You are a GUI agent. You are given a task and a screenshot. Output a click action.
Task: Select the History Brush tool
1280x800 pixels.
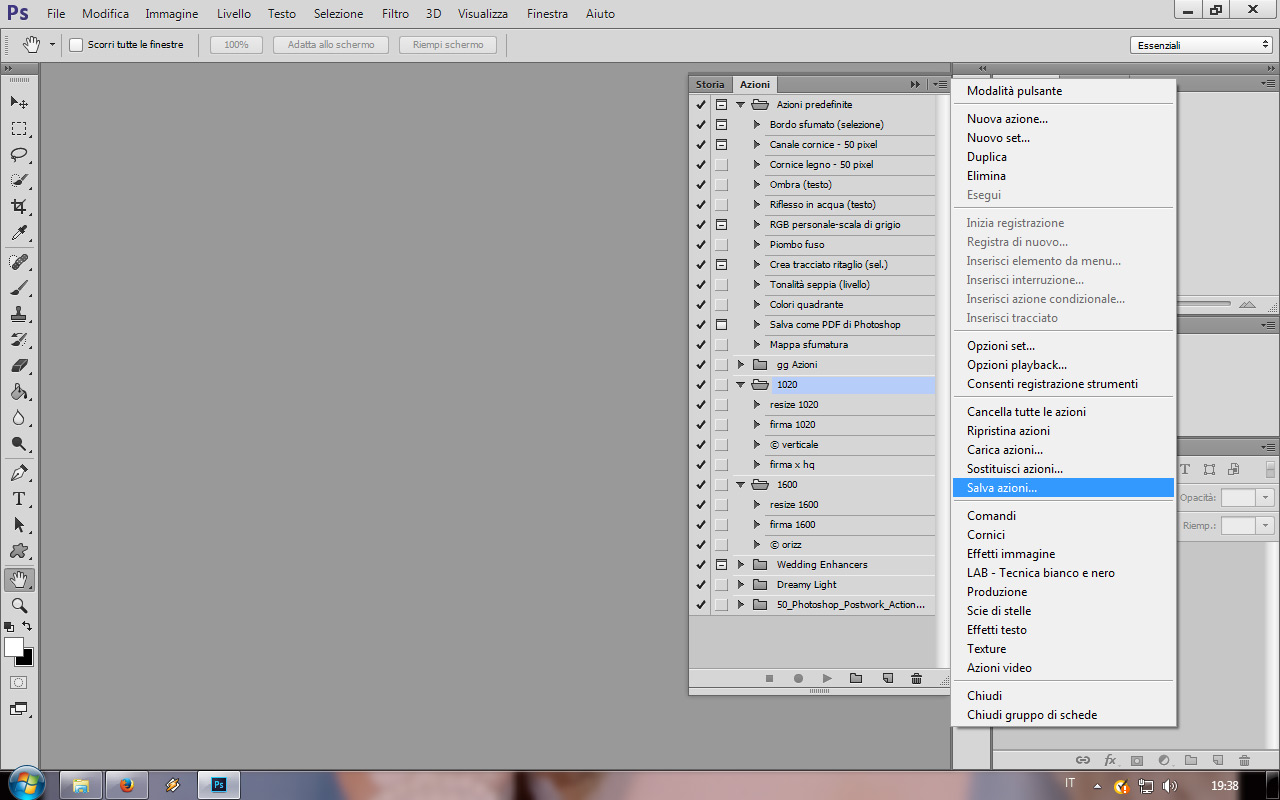pos(19,340)
